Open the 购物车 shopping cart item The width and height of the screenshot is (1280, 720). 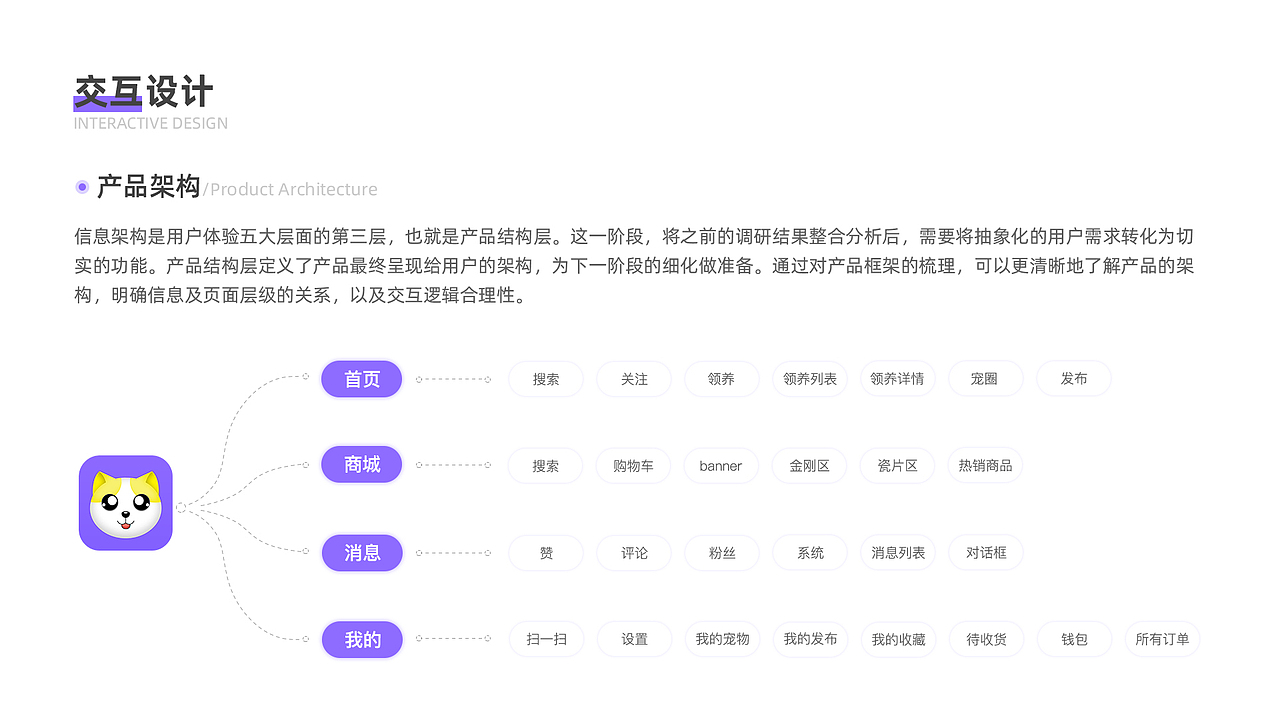coord(633,465)
